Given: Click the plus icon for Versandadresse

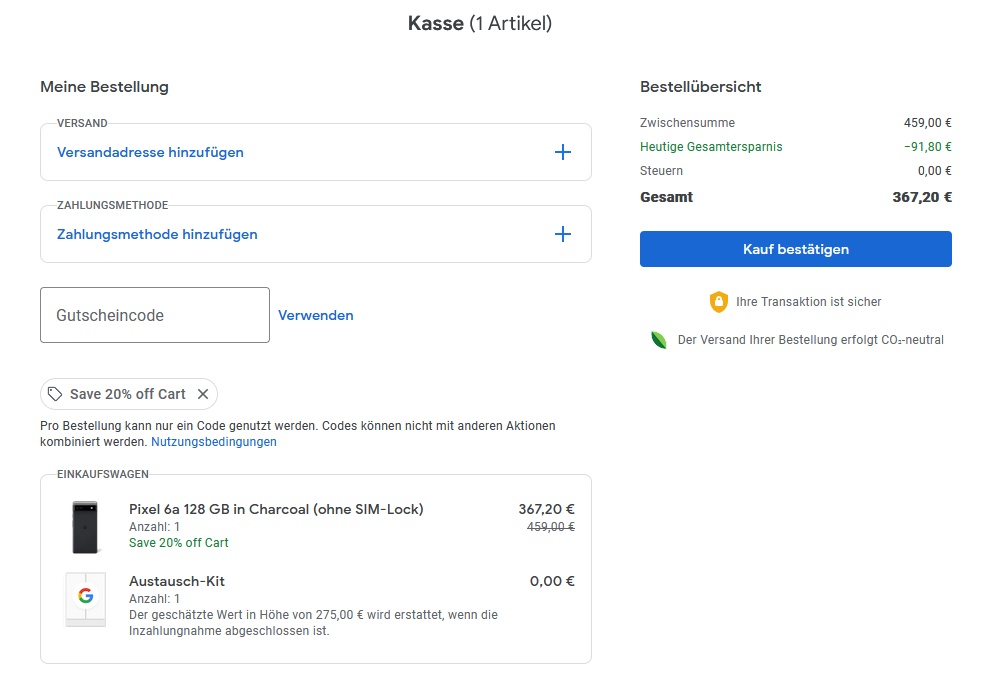Looking at the screenshot, I should [x=563, y=152].
